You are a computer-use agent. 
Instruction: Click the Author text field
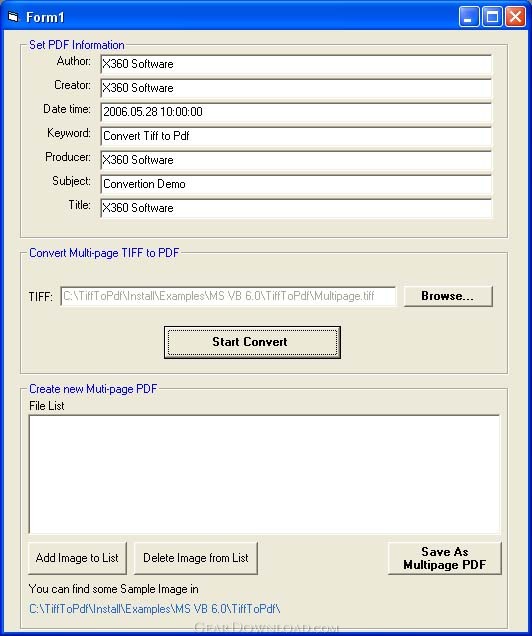pos(296,64)
